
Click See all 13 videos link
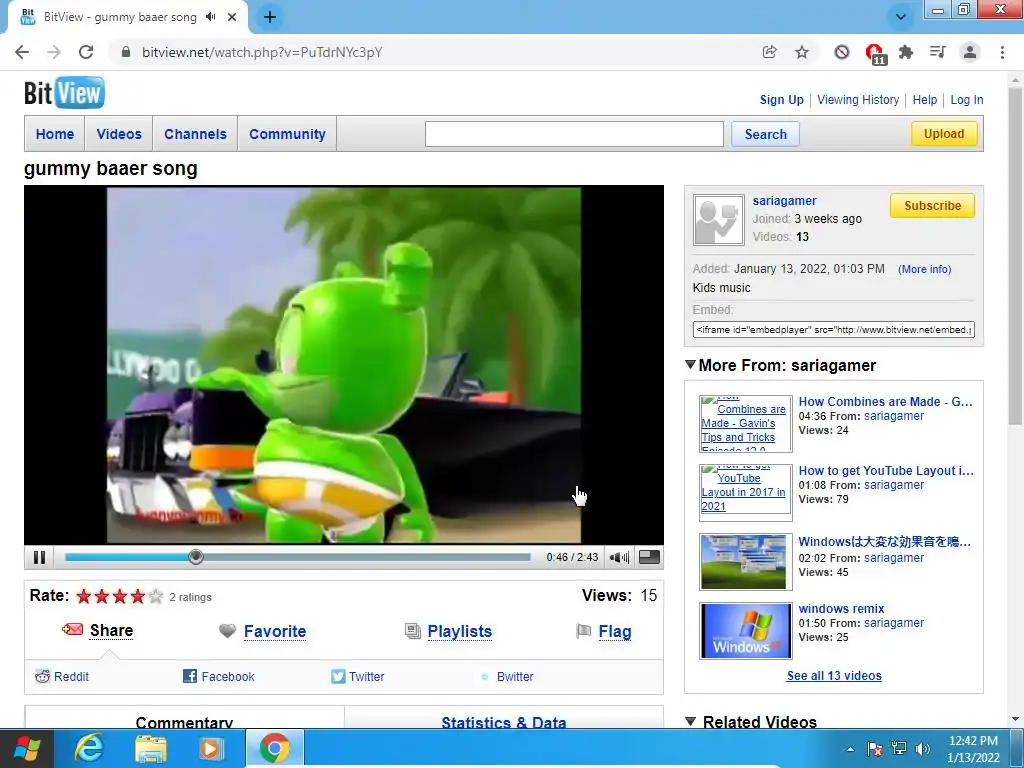point(834,676)
